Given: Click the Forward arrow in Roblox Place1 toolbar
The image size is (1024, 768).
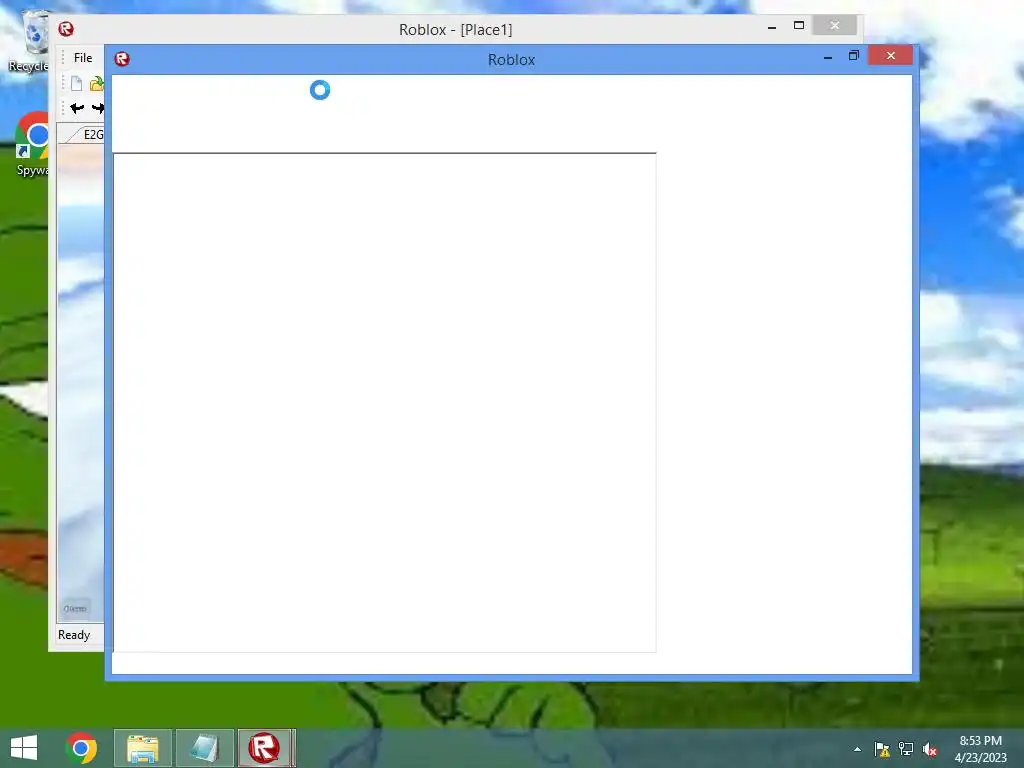Looking at the screenshot, I should click(97, 108).
